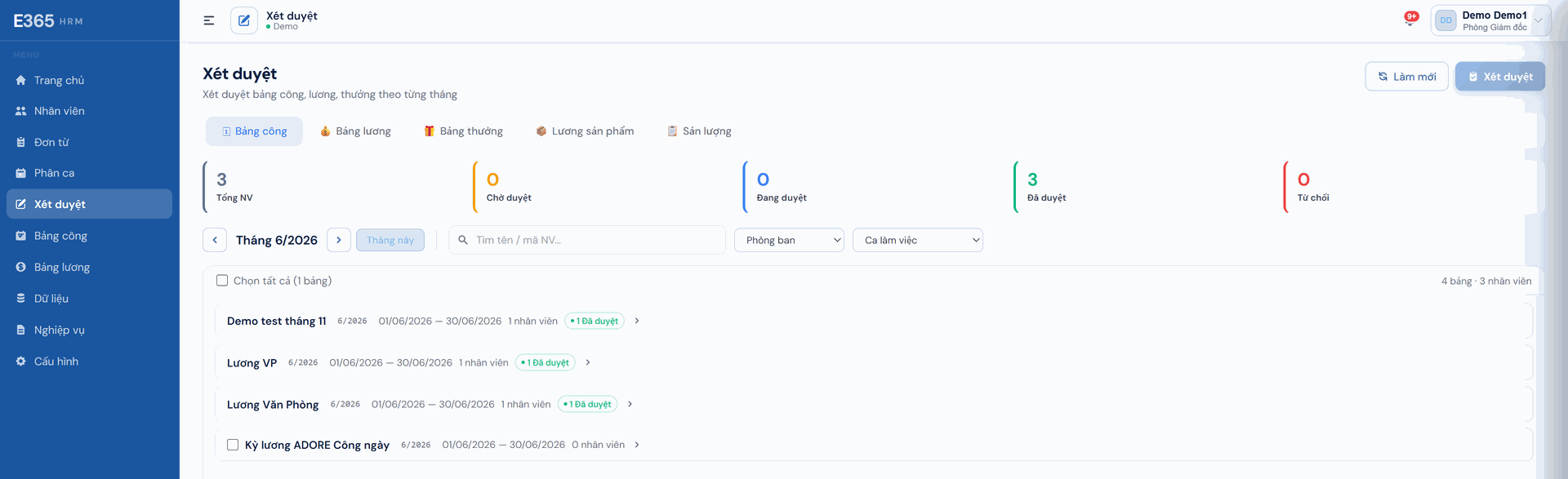Go to previous month arrow
The image size is (1568, 479).
click(x=215, y=240)
